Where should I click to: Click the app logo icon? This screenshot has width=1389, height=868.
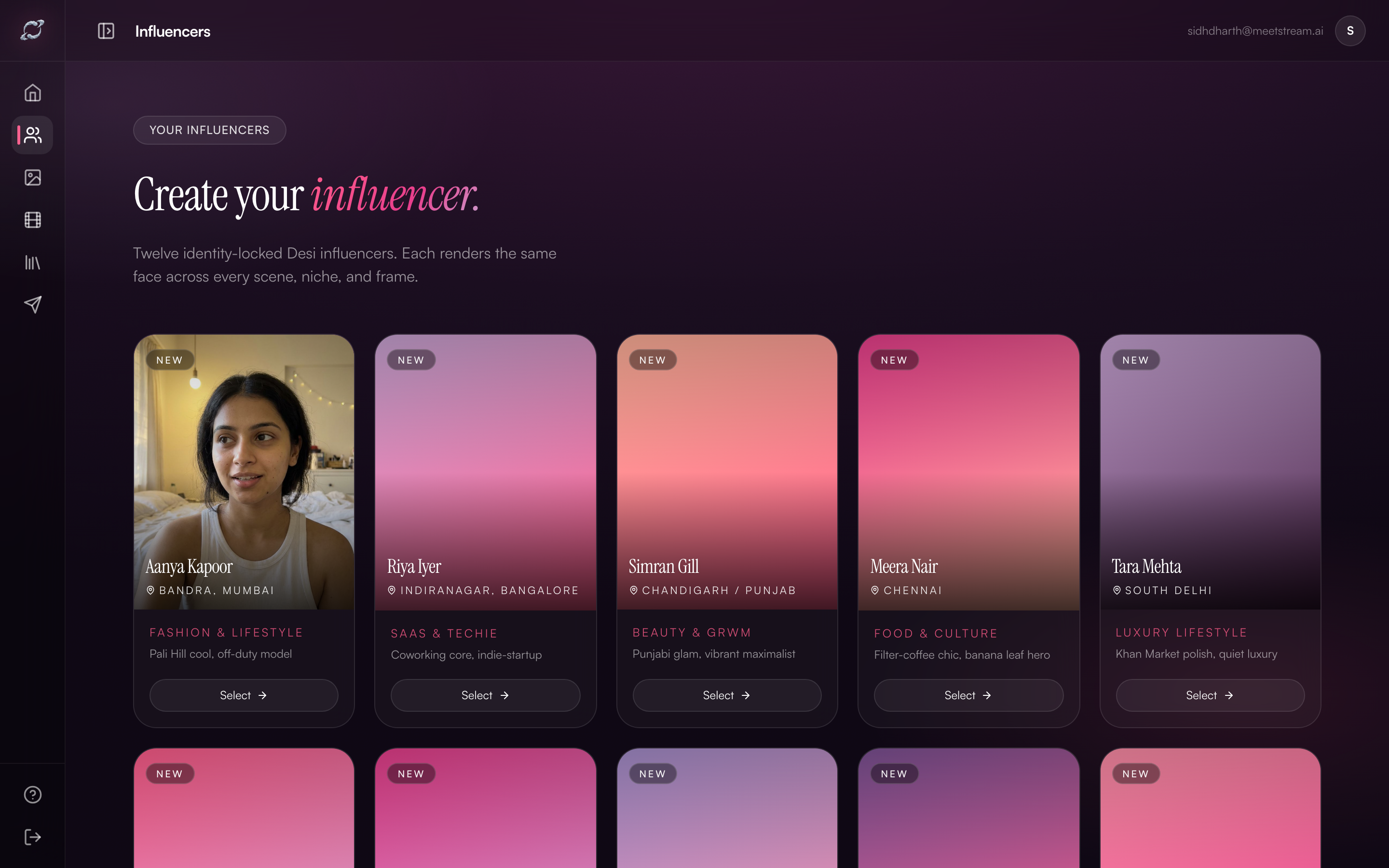(x=32, y=30)
